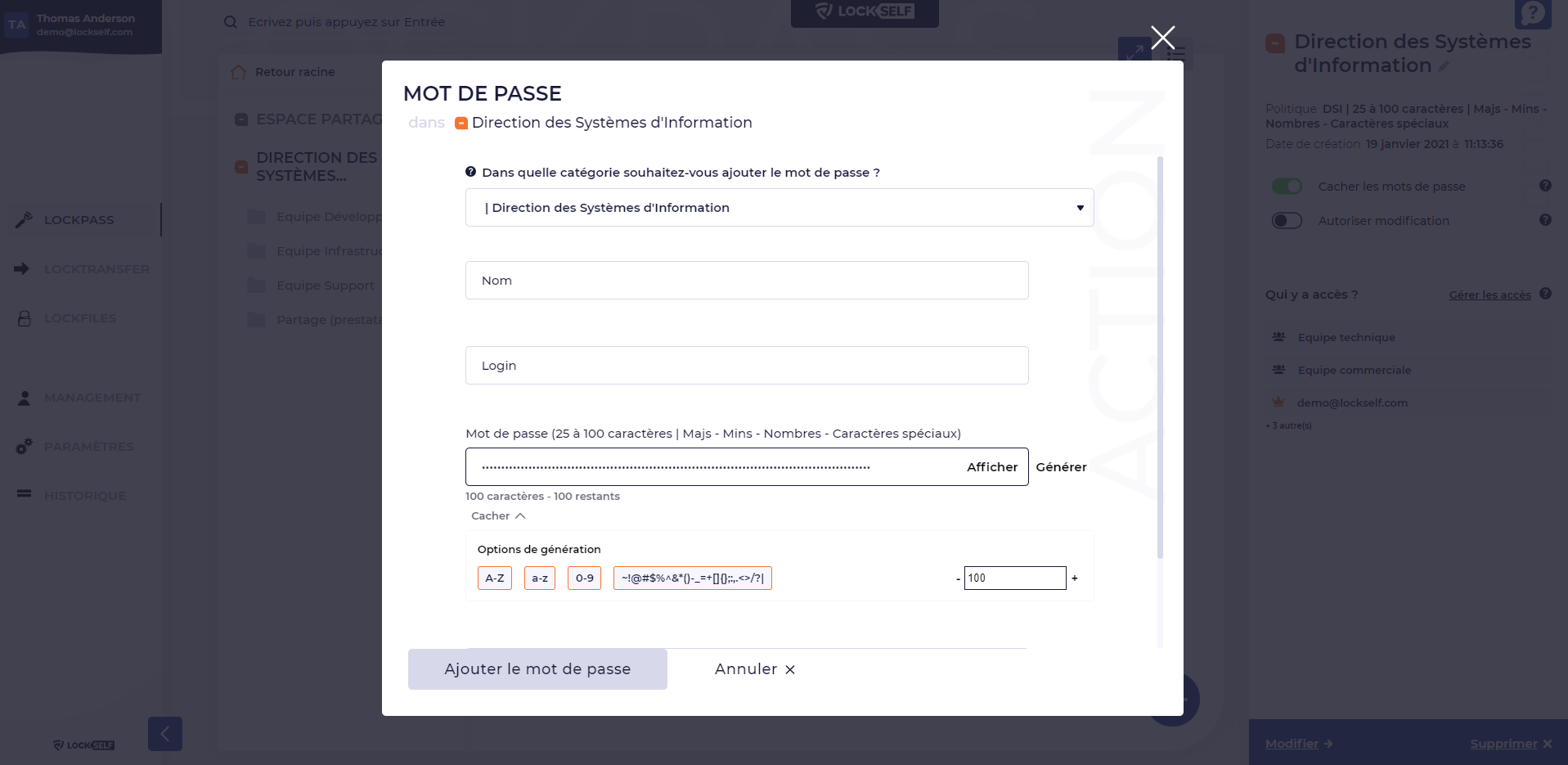Click Ajouter le mot de passe button
Image resolution: width=1568 pixels, height=765 pixels.
[x=537, y=669]
